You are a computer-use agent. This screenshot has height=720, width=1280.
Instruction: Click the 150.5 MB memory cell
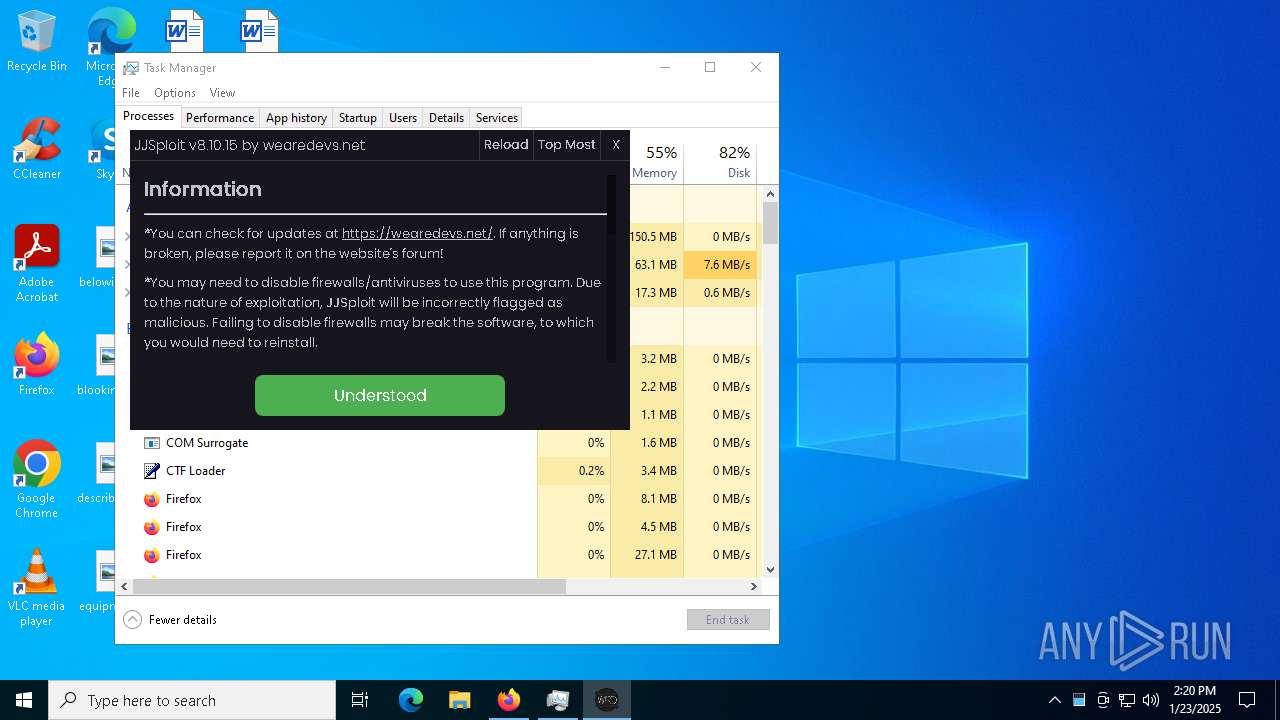tap(655, 237)
